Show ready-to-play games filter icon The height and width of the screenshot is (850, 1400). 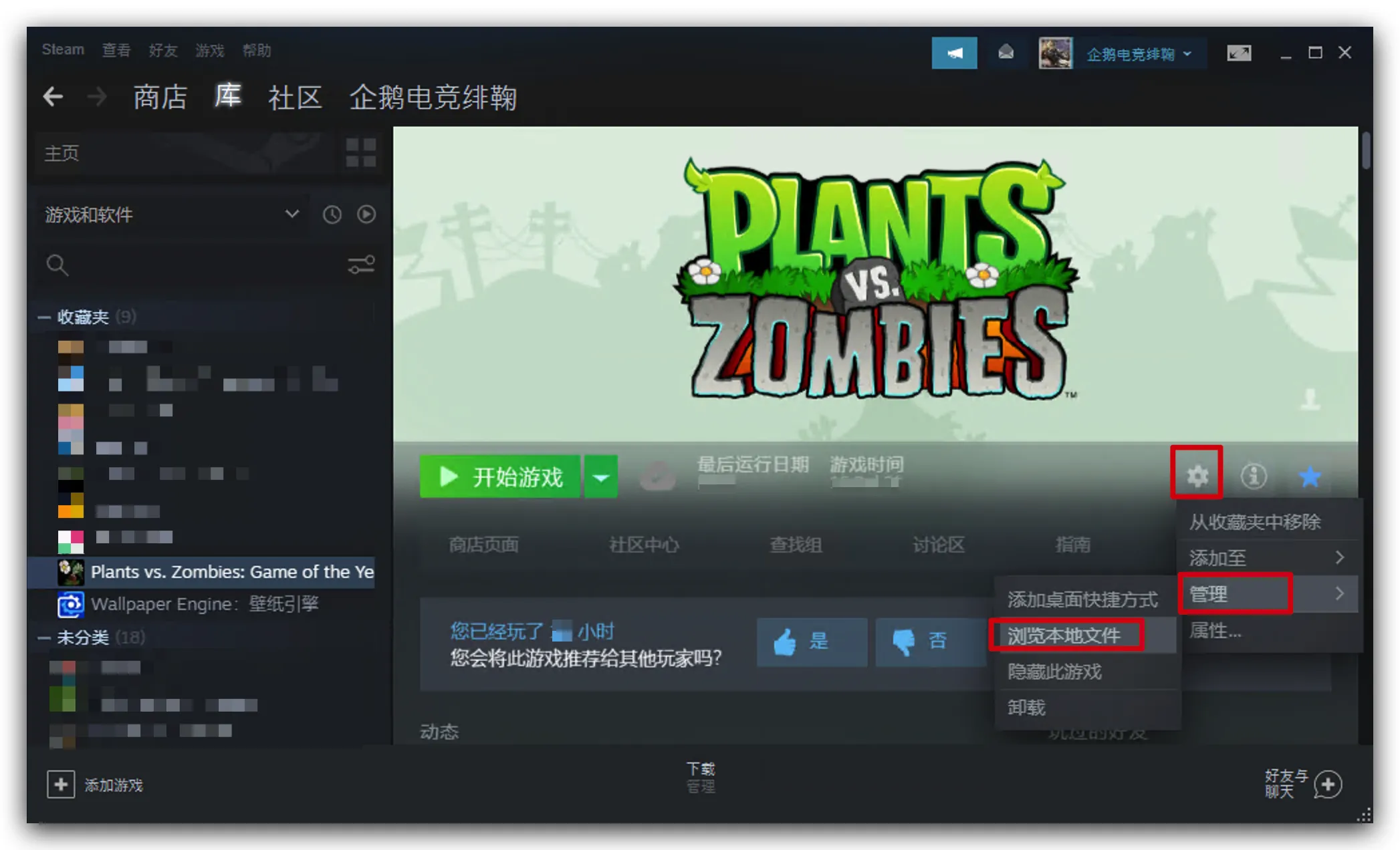(366, 215)
